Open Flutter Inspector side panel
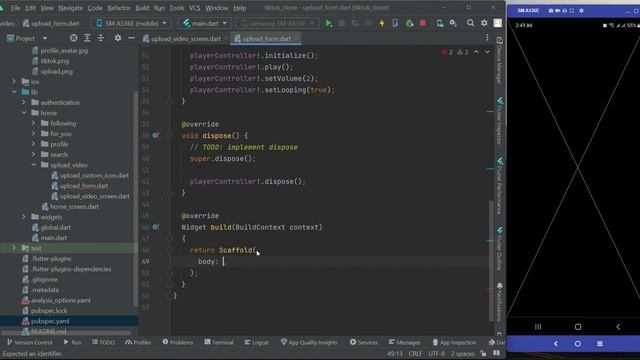 (500, 121)
